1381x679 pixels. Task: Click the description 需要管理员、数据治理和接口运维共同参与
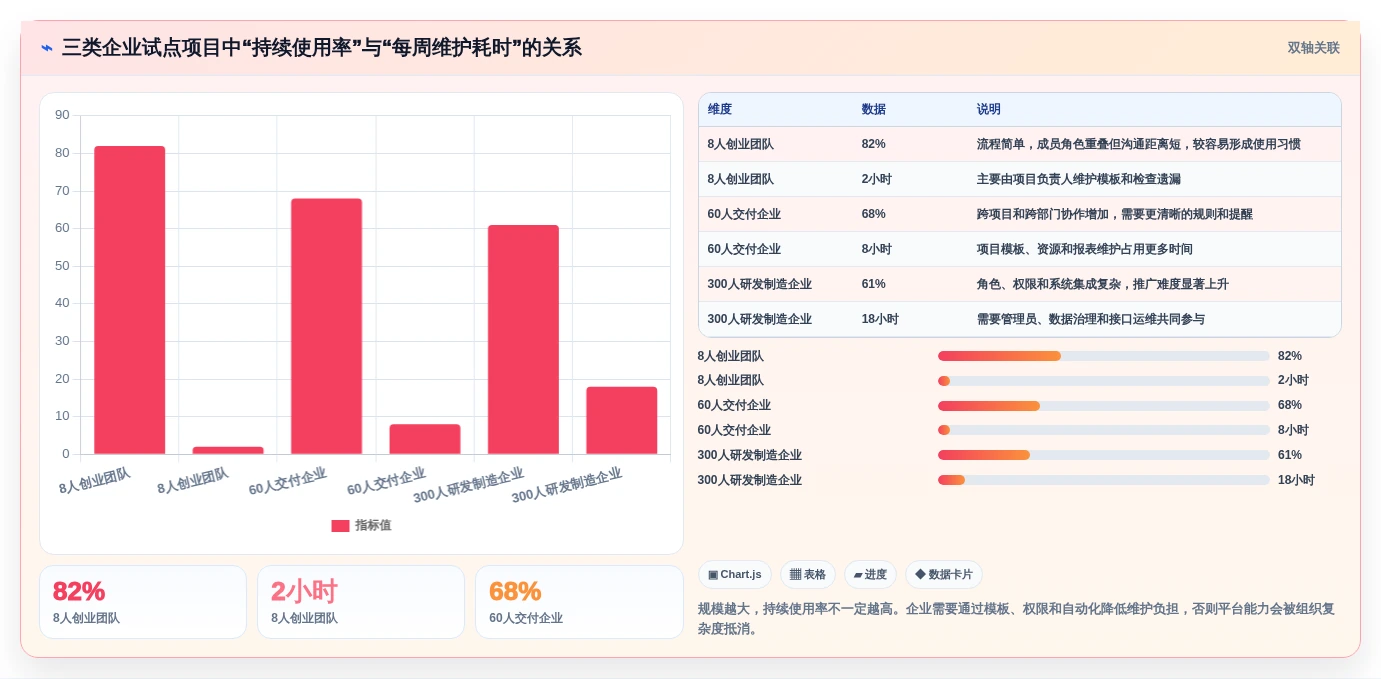[x=1091, y=319]
